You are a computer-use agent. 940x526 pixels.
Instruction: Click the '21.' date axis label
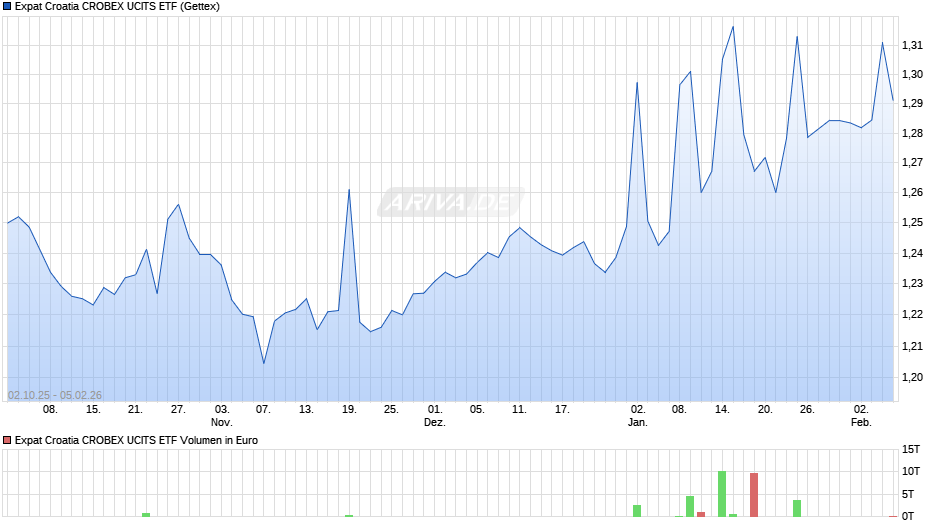coord(135,410)
